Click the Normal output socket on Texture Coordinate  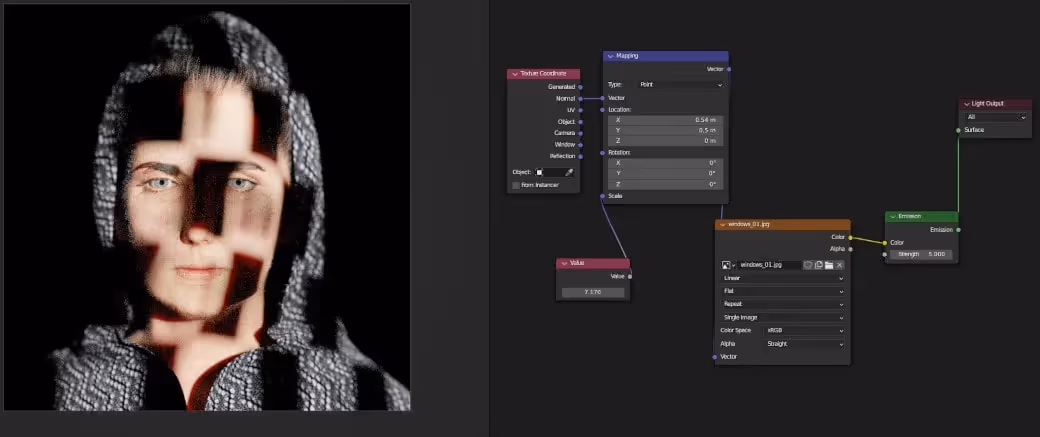(580, 98)
